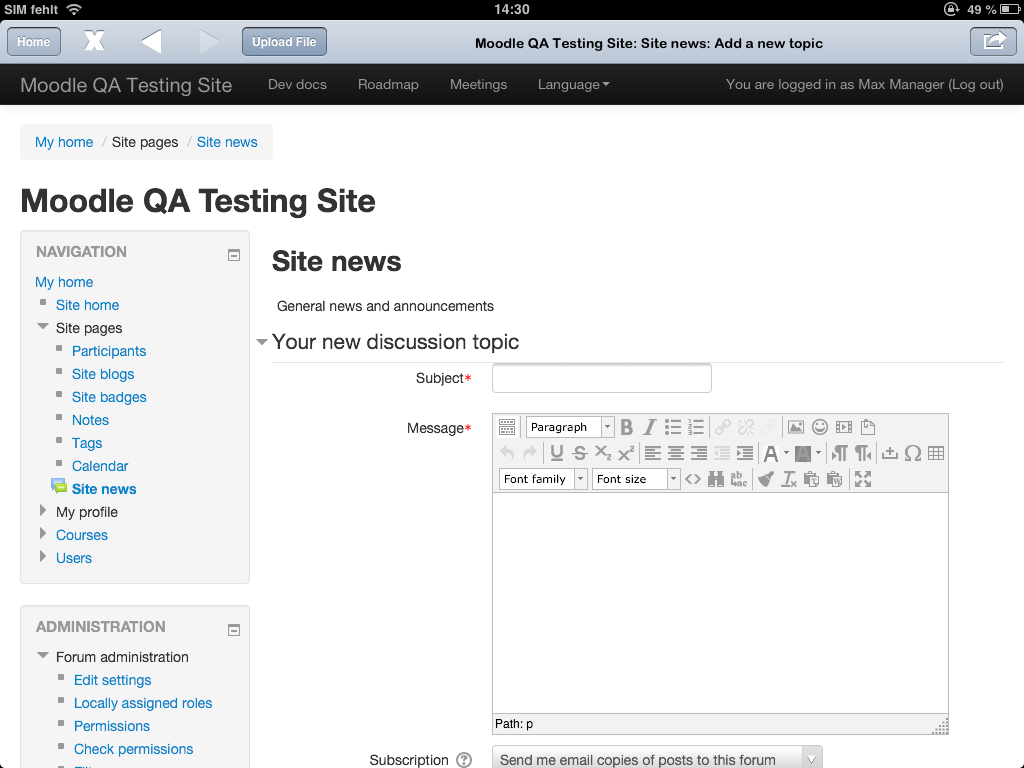
Task: Open Subscription help question icon
Action: pos(464,760)
